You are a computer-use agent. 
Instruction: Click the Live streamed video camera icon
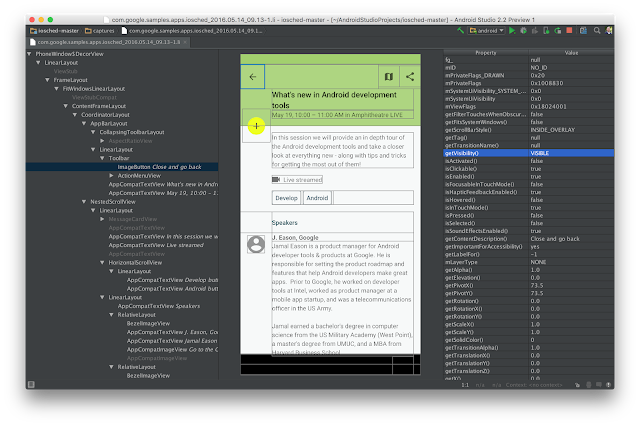(276, 180)
